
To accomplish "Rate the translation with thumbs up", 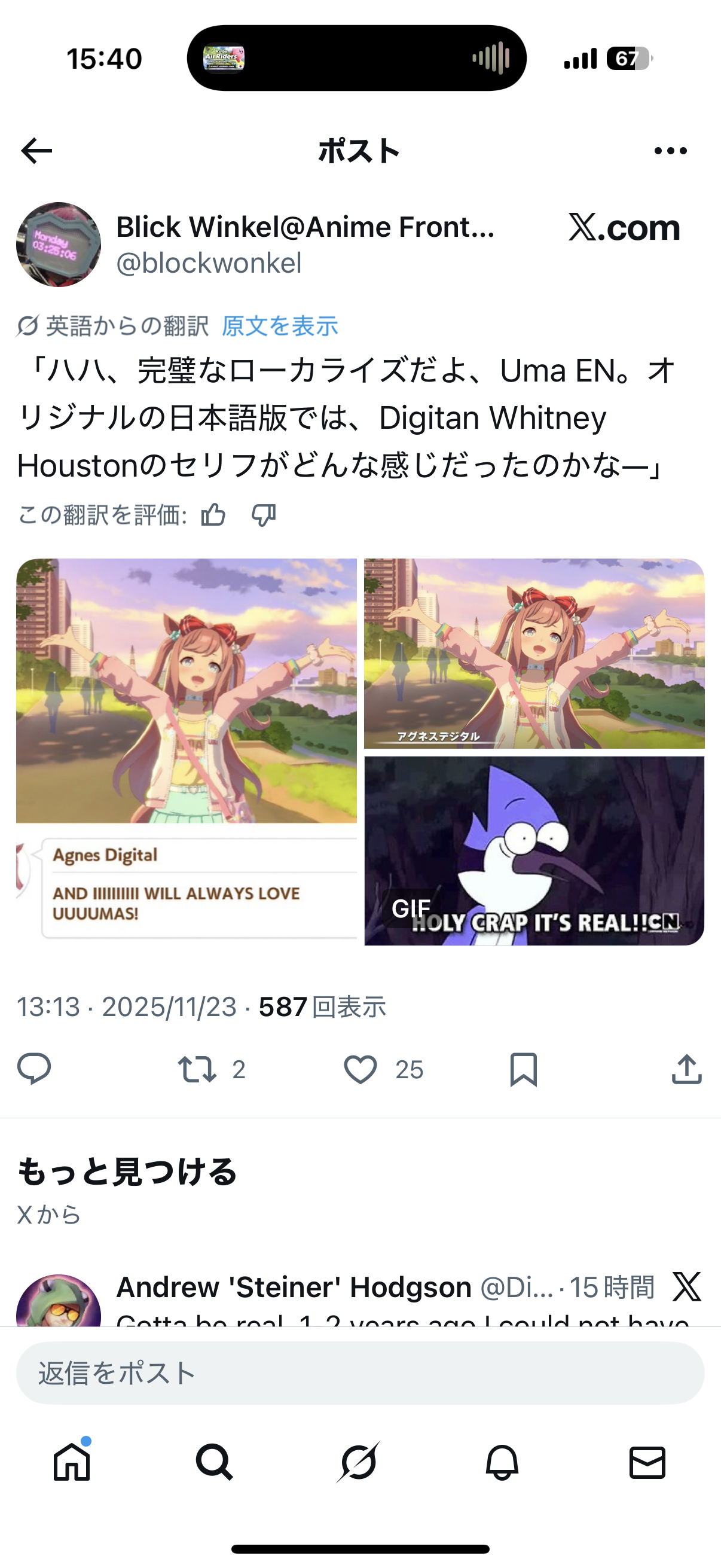I will click(x=213, y=515).
